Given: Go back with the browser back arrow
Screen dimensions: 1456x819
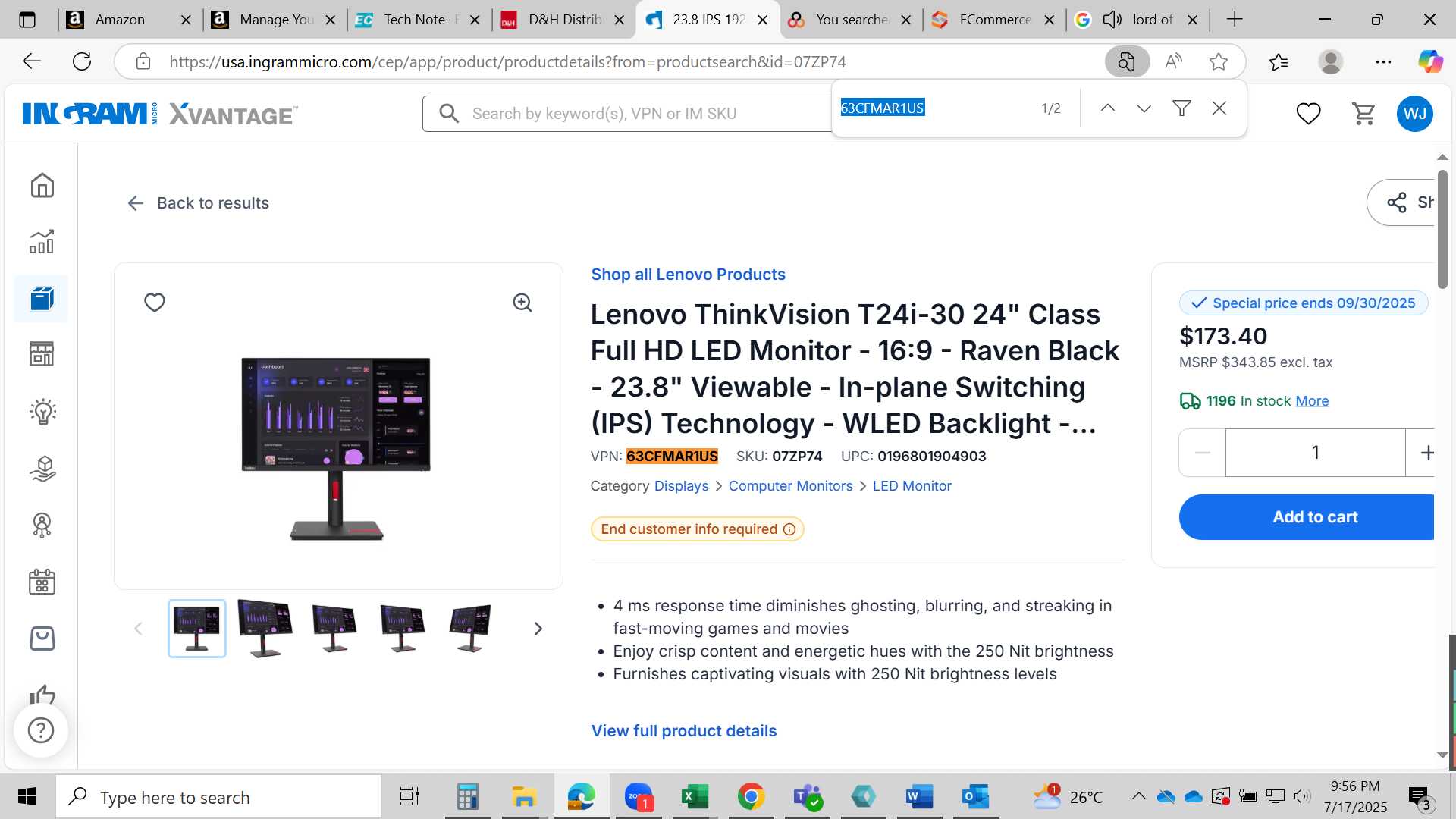Looking at the screenshot, I should 32,61.
